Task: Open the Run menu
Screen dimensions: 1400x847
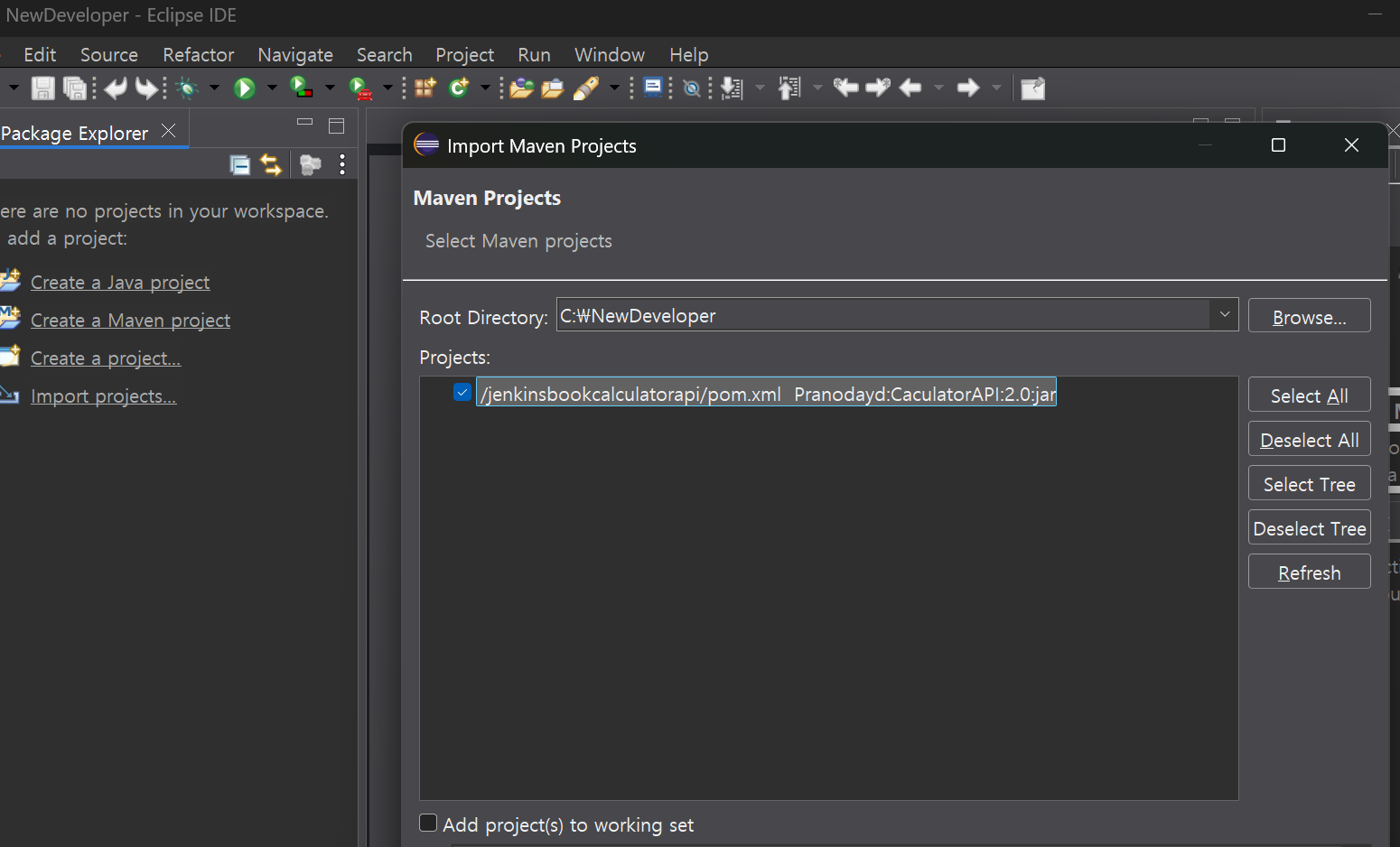Action: click(534, 55)
